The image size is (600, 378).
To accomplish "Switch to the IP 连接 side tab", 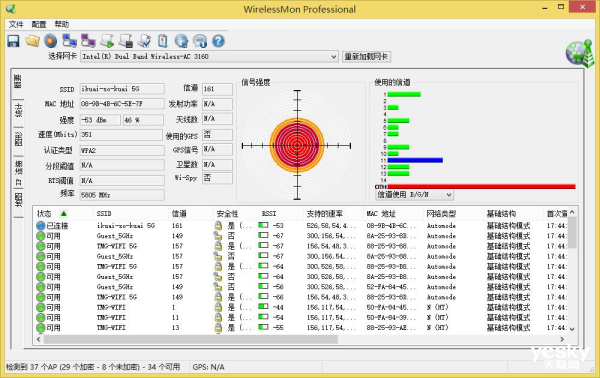I will [x=18, y=173].
